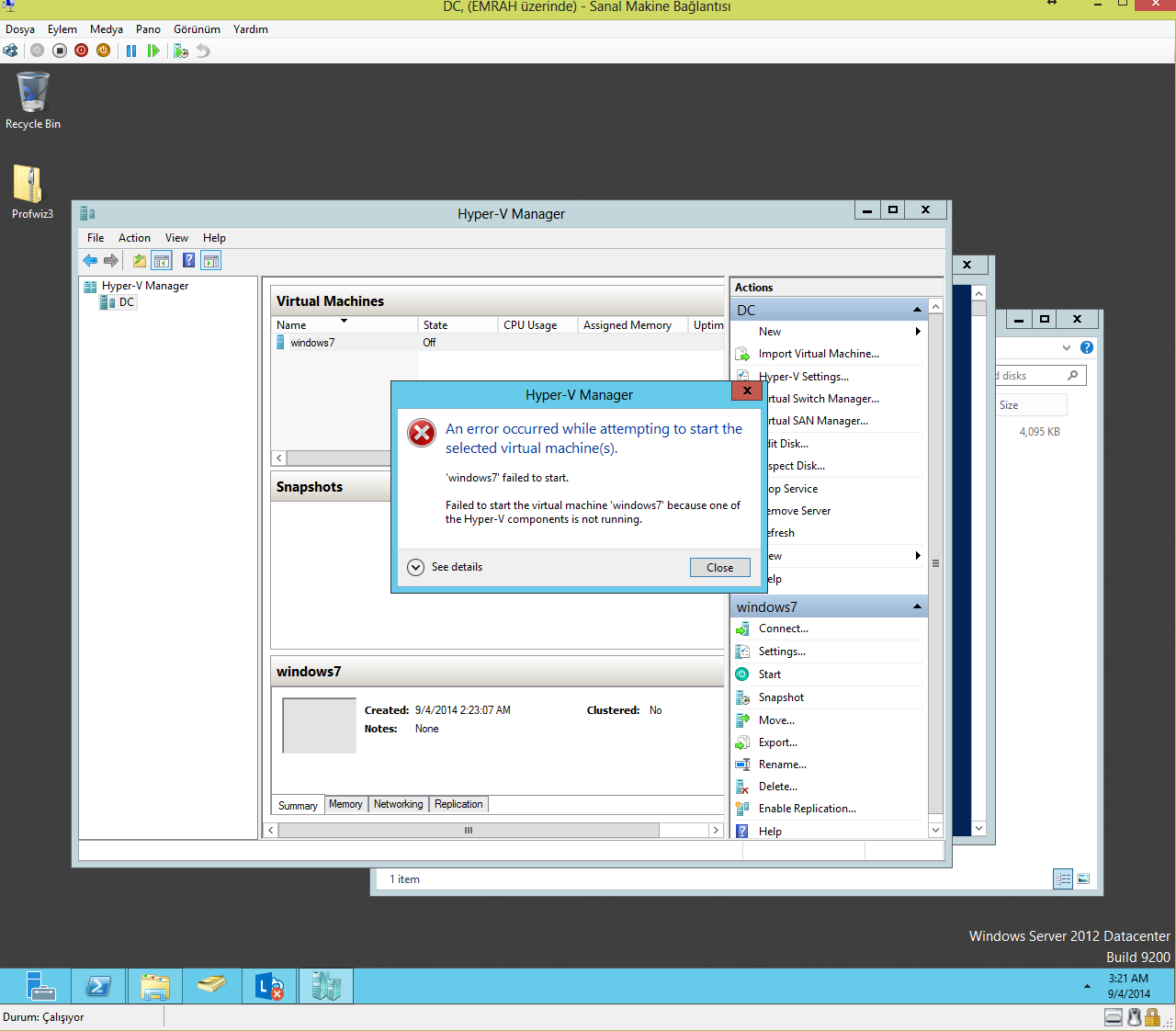This screenshot has height=1031, width=1176.
Task: Click grey Forward arrow in Hyper-V Manager toolbar
Action: [111, 261]
